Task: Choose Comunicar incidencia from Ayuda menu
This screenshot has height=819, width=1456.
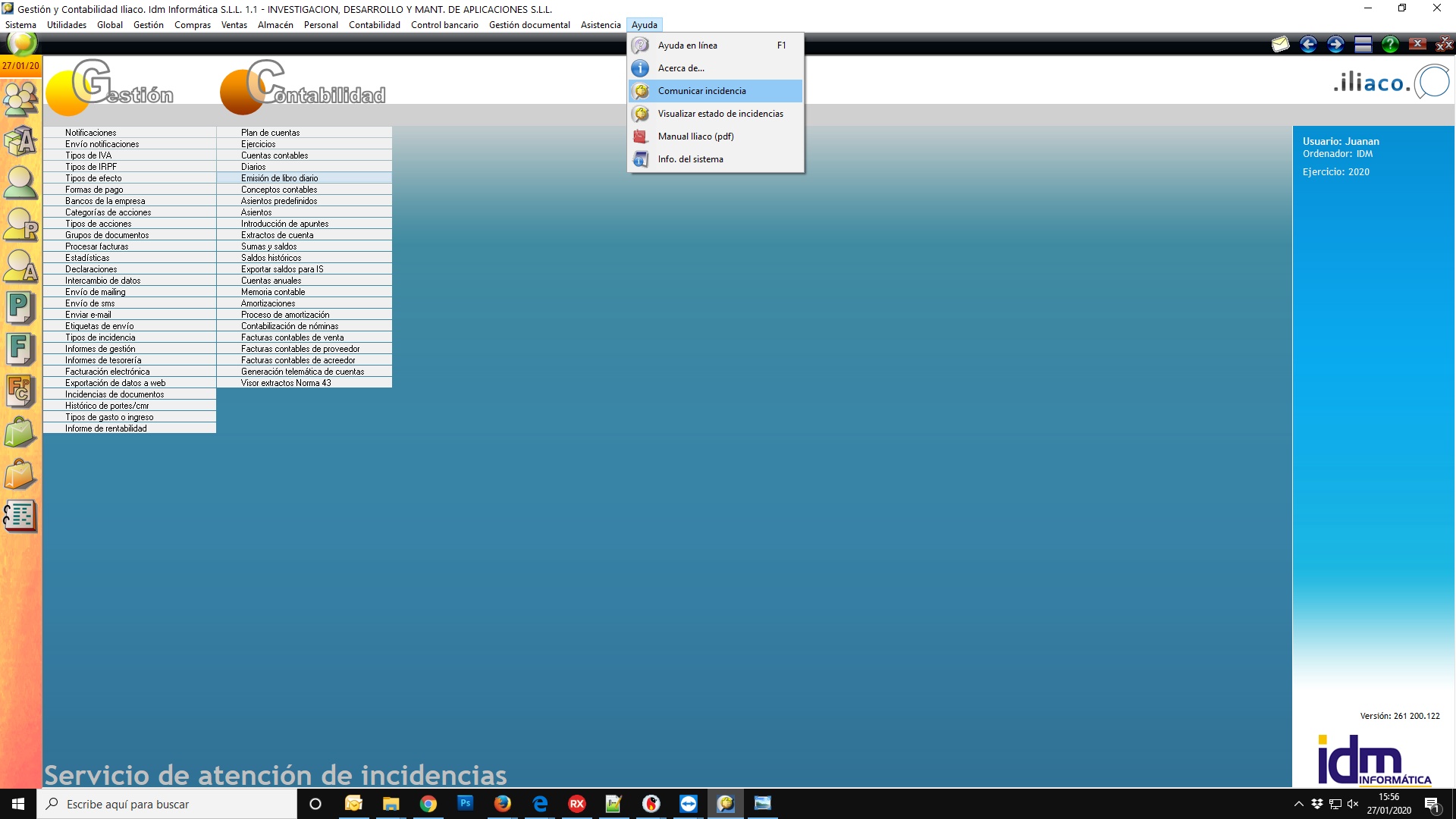Action: pyautogui.click(x=716, y=91)
